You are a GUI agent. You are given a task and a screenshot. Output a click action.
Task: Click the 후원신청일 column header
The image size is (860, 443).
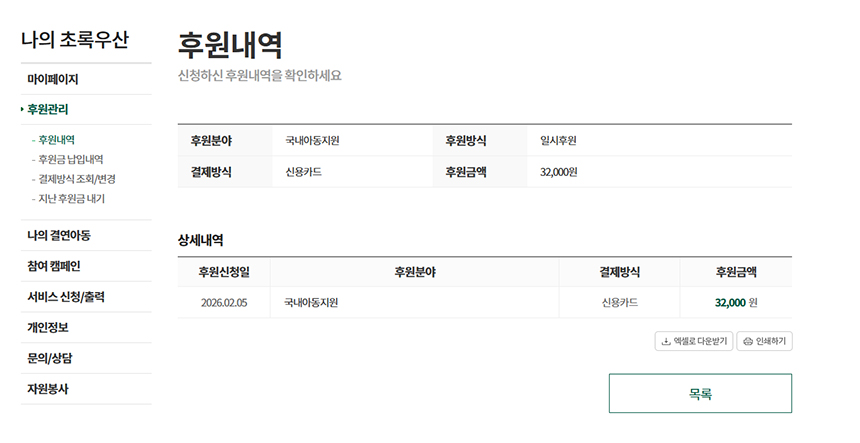pyautogui.click(x=224, y=272)
